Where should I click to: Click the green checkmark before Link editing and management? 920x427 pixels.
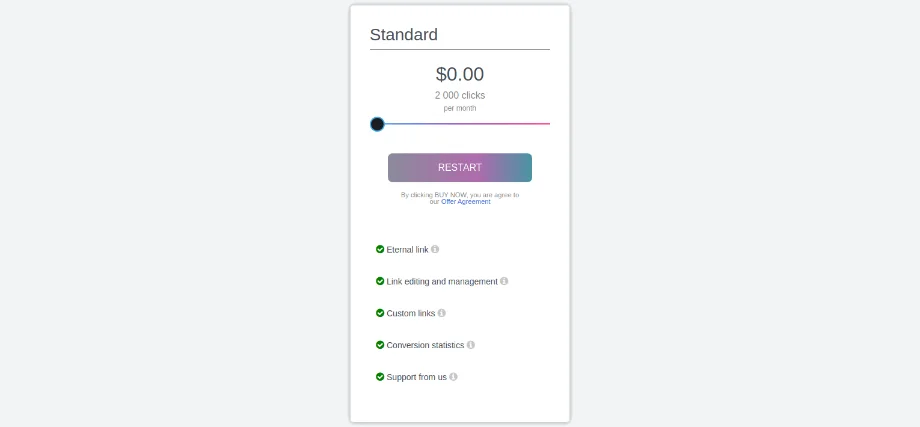pyautogui.click(x=380, y=281)
